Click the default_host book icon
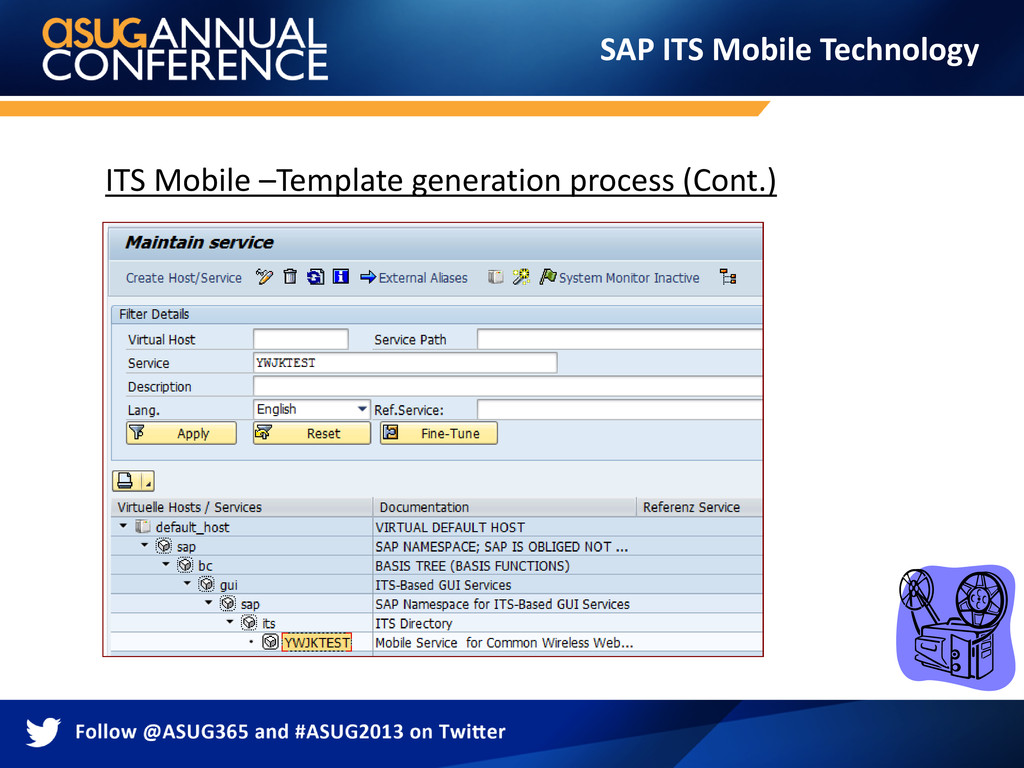 143,526
